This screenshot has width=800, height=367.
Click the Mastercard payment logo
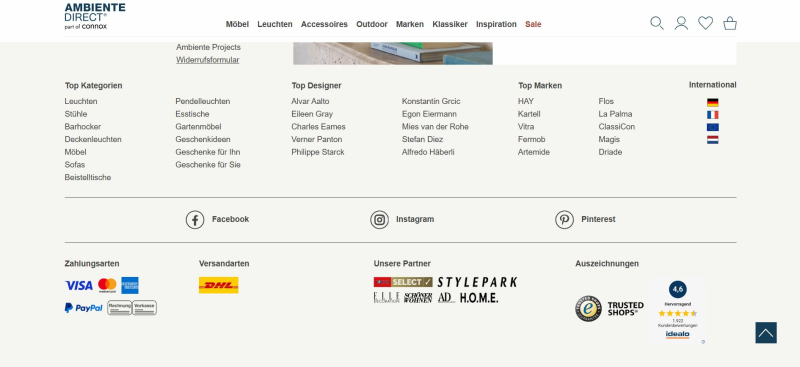coord(107,285)
